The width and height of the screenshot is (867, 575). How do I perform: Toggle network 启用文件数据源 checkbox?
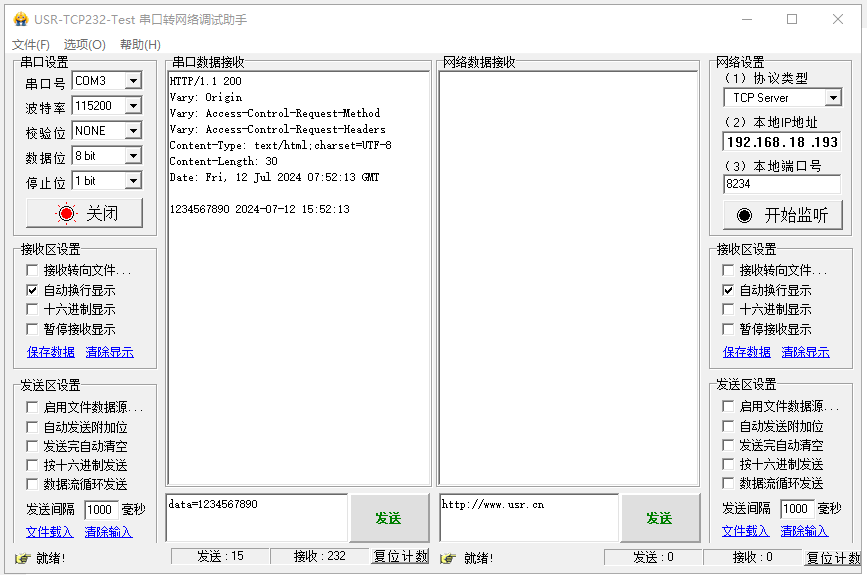728,406
